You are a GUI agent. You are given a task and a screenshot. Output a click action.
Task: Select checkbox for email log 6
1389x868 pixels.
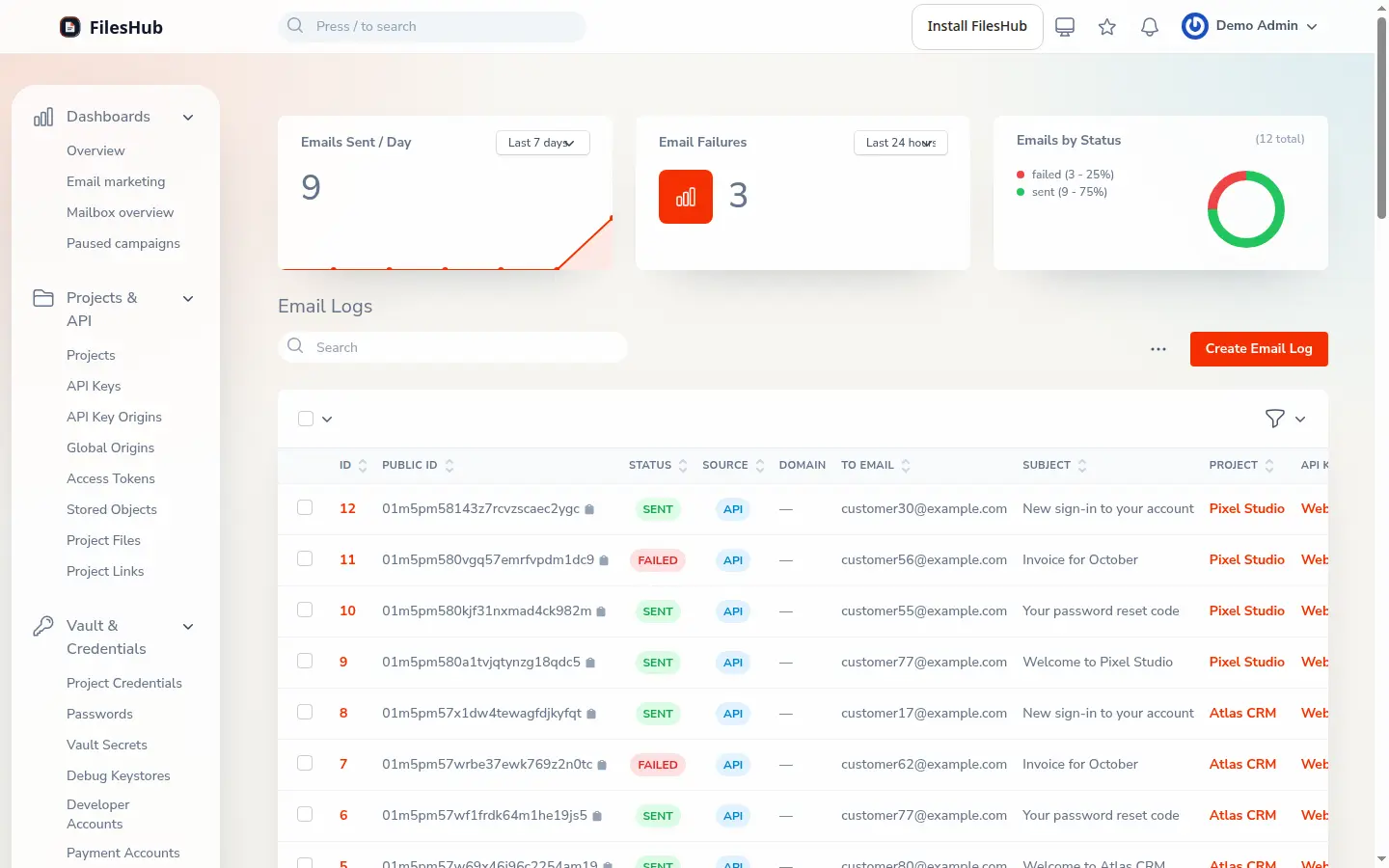click(305, 814)
